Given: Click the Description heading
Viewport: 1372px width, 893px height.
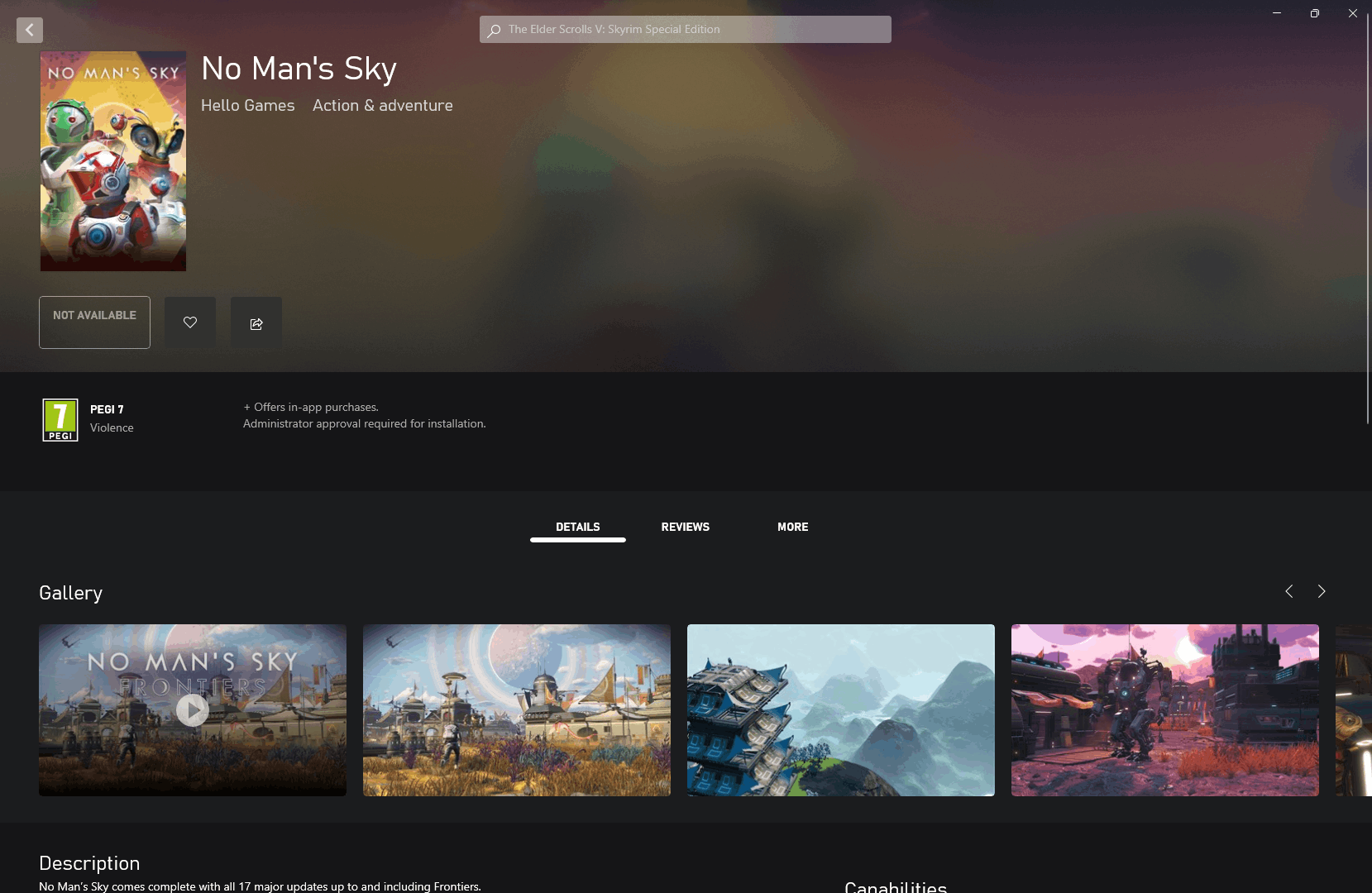Looking at the screenshot, I should [x=89, y=863].
